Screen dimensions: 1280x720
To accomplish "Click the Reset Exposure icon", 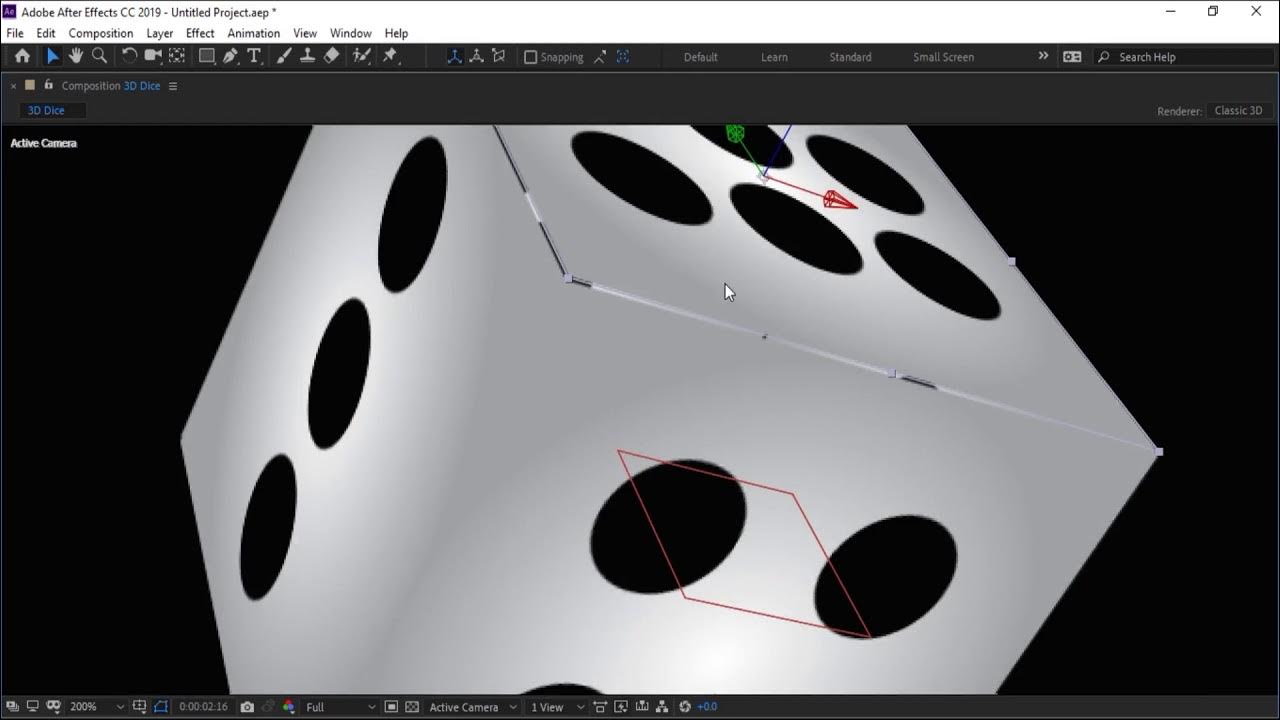I will coord(685,707).
